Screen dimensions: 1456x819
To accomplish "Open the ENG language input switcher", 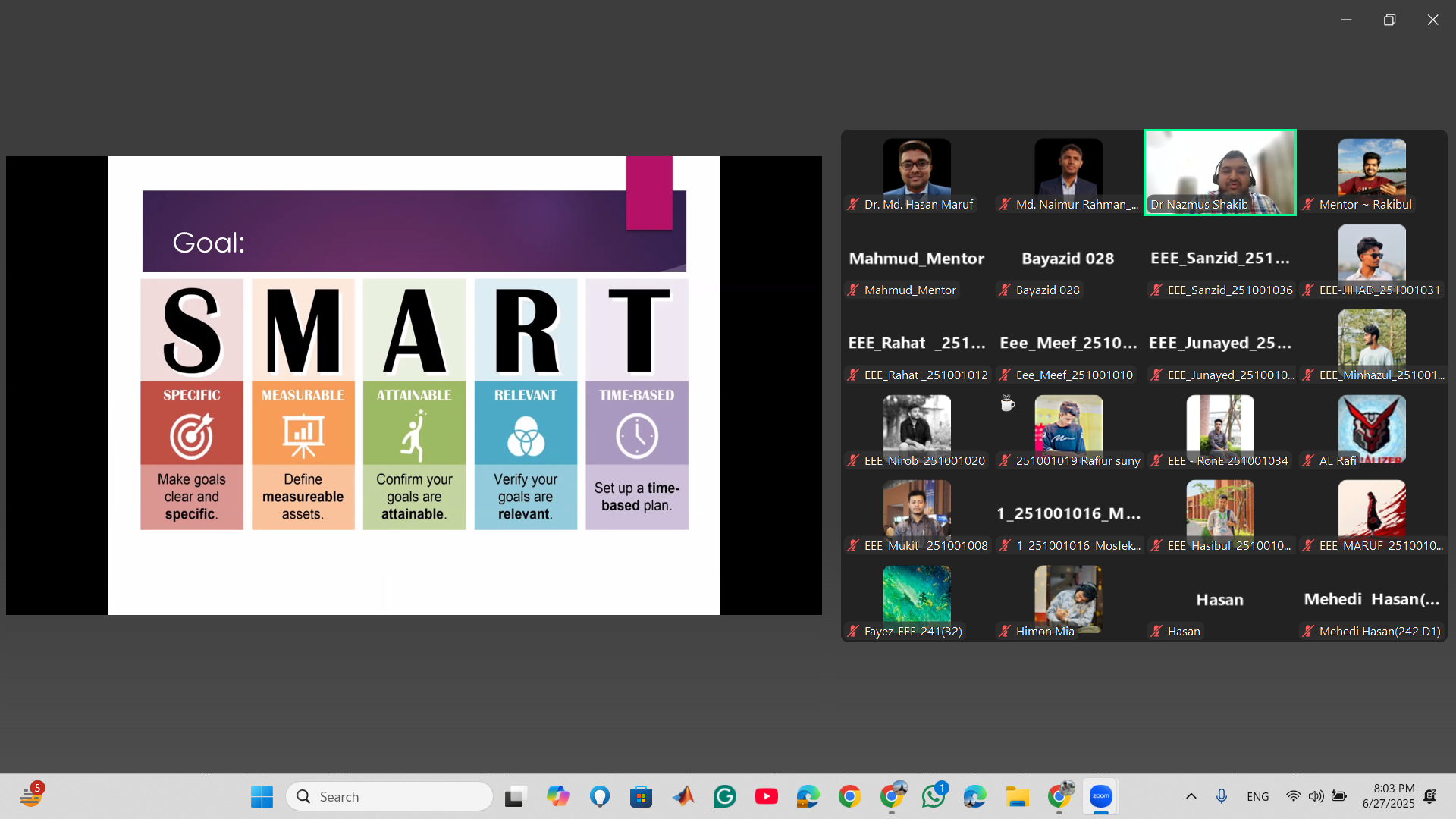I will (1257, 796).
